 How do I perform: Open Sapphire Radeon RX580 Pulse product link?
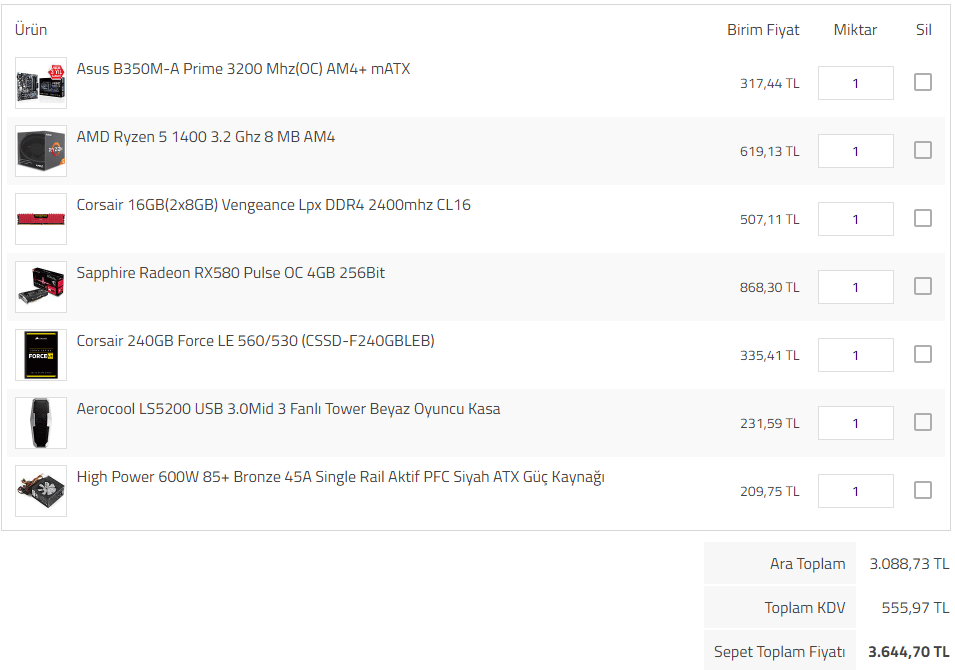tap(230, 273)
